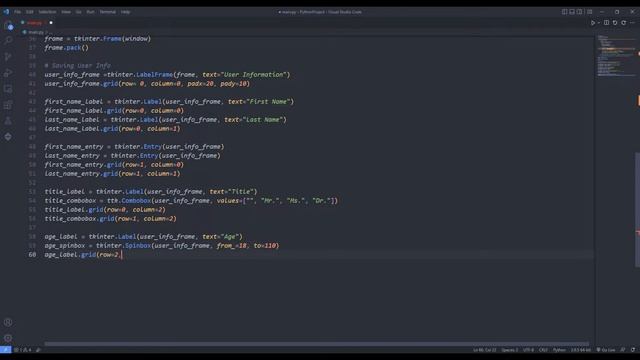Image resolution: width=640 pixels, height=360 pixels.
Task: Click the unsaved dot on main.py tab
Action: pos(51,23)
